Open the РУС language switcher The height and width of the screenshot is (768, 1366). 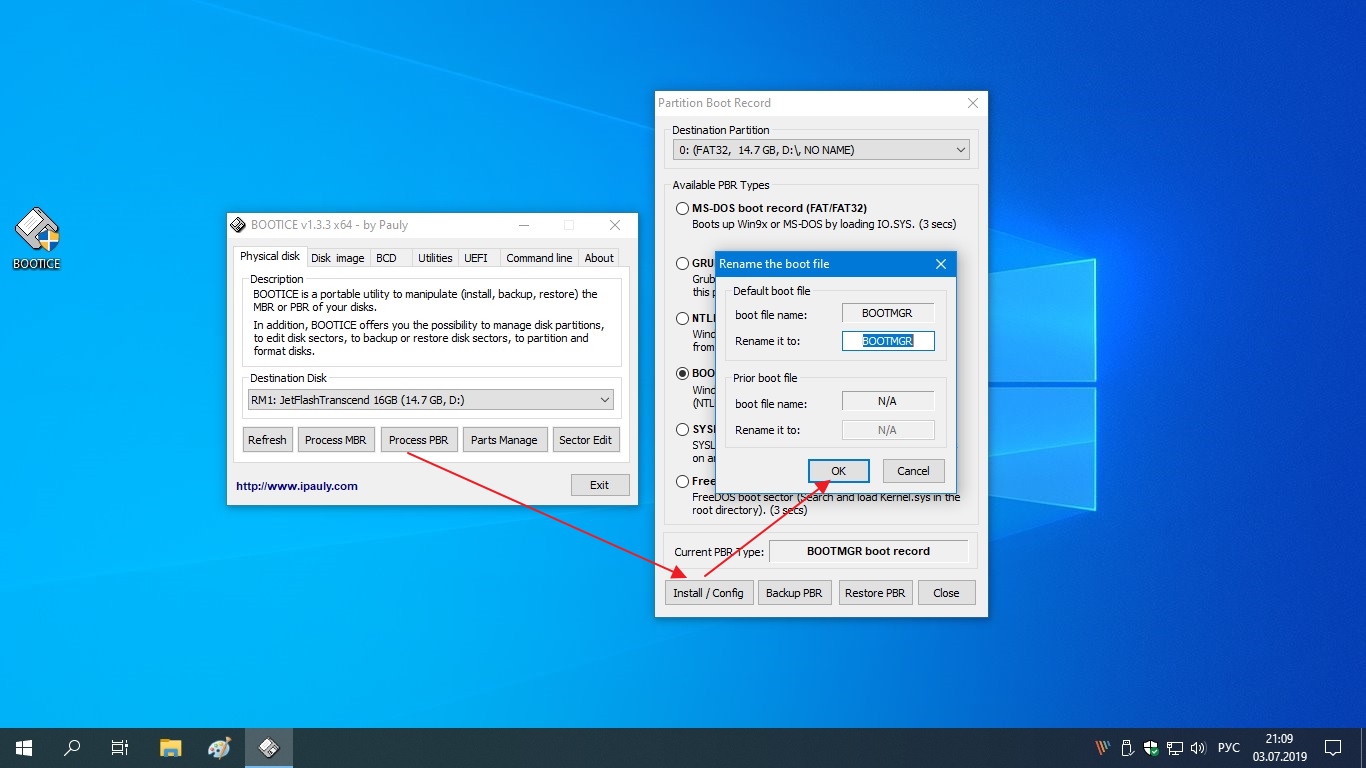pyautogui.click(x=1229, y=748)
